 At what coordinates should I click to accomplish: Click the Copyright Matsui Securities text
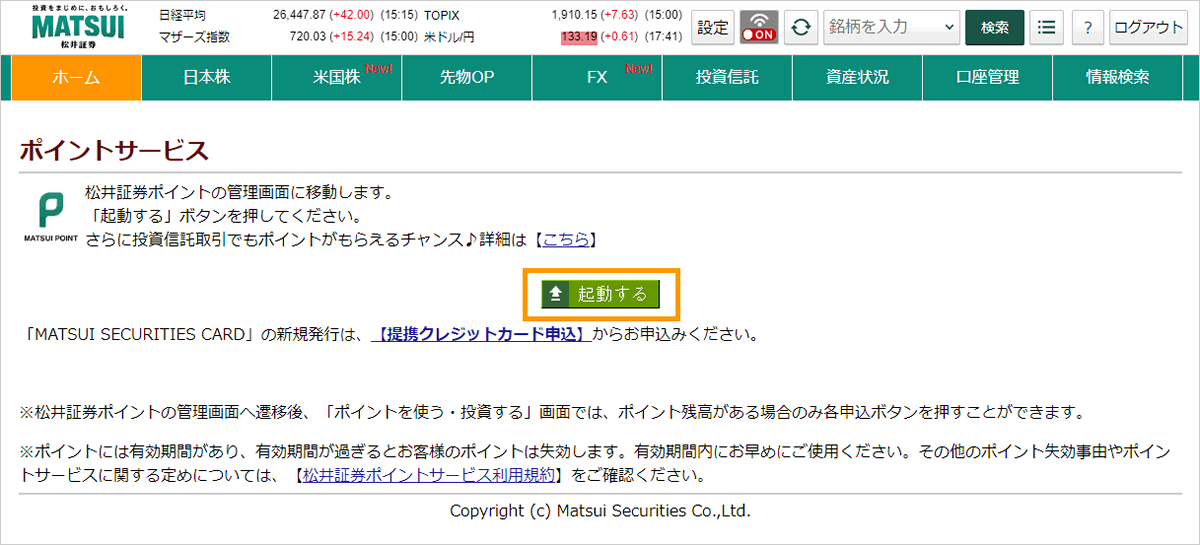600,510
